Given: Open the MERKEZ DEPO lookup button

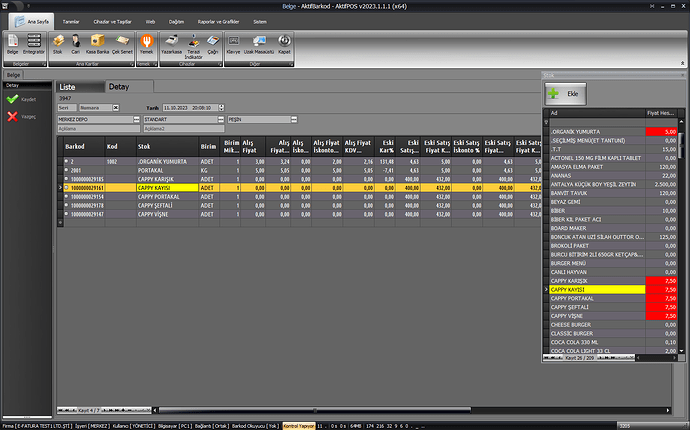Looking at the screenshot, I should click(x=136, y=119).
